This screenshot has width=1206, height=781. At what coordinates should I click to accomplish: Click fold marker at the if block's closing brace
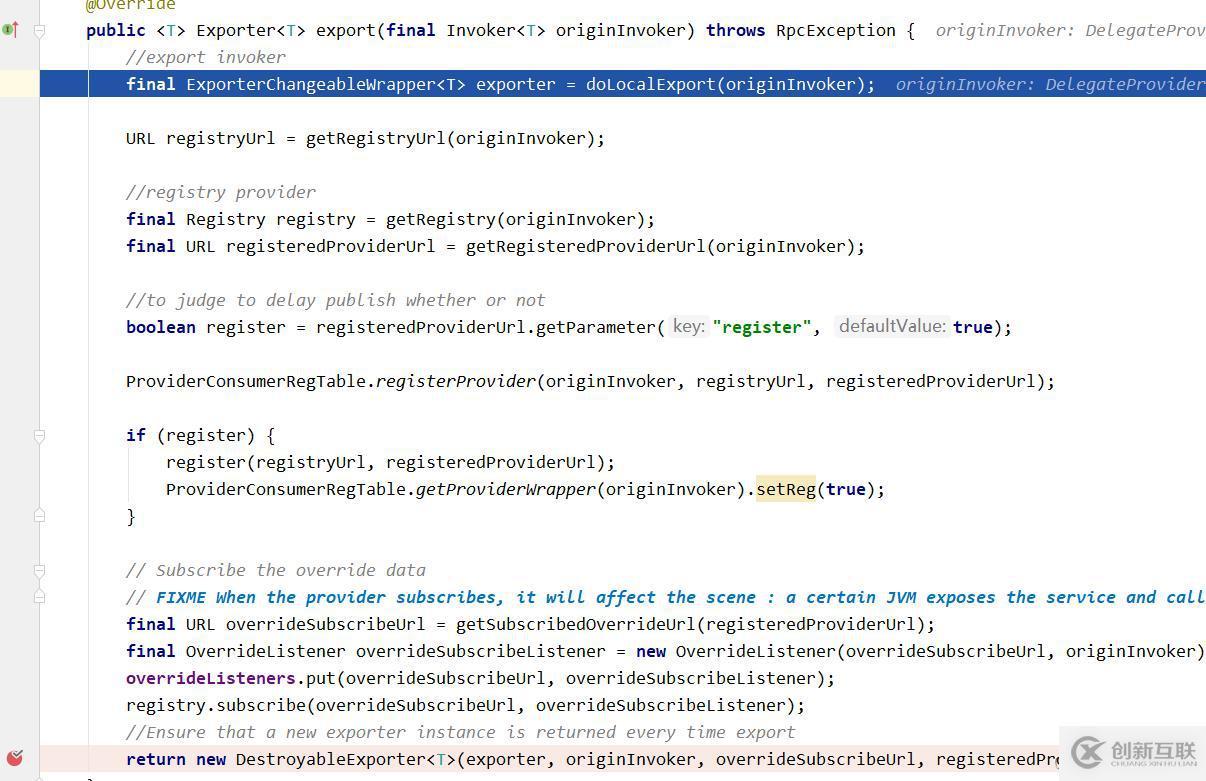coord(40,516)
